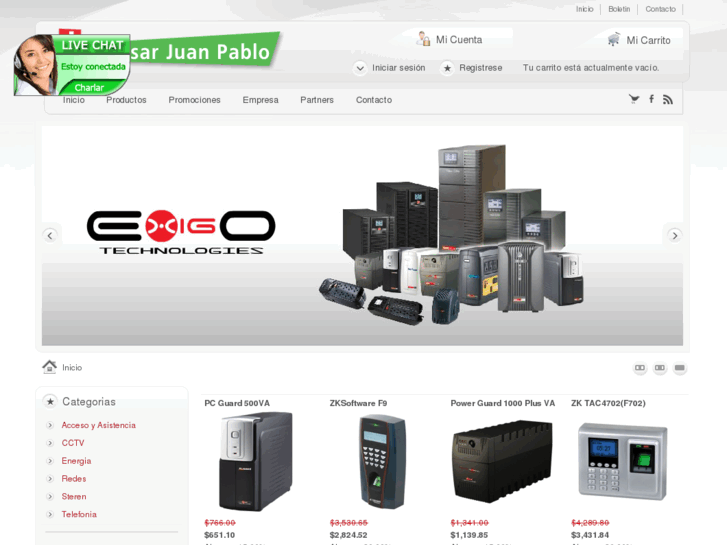This screenshot has height=545, width=727.
Task: Click the Power Guard 1000 Plus product image
Action: pyautogui.click(x=503, y=462)
